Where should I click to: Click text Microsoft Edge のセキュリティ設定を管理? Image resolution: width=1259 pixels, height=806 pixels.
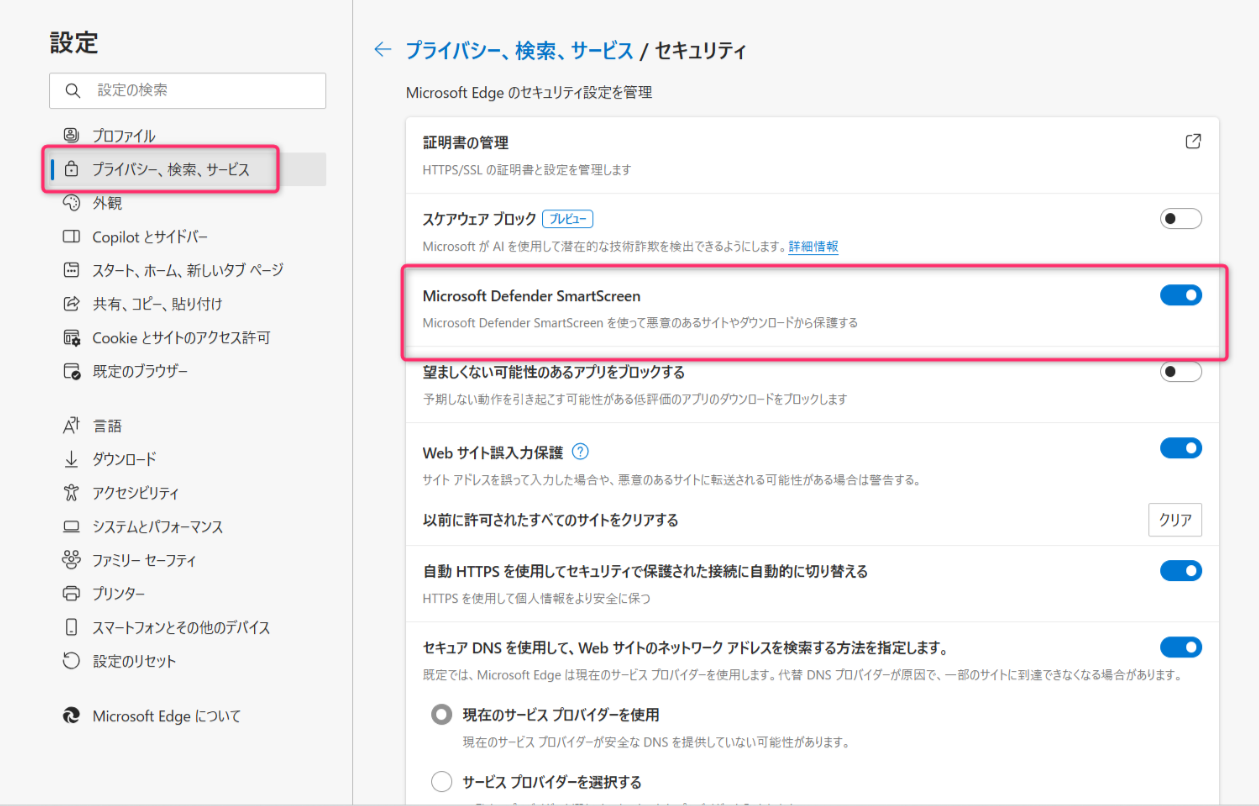click(529, 92)
